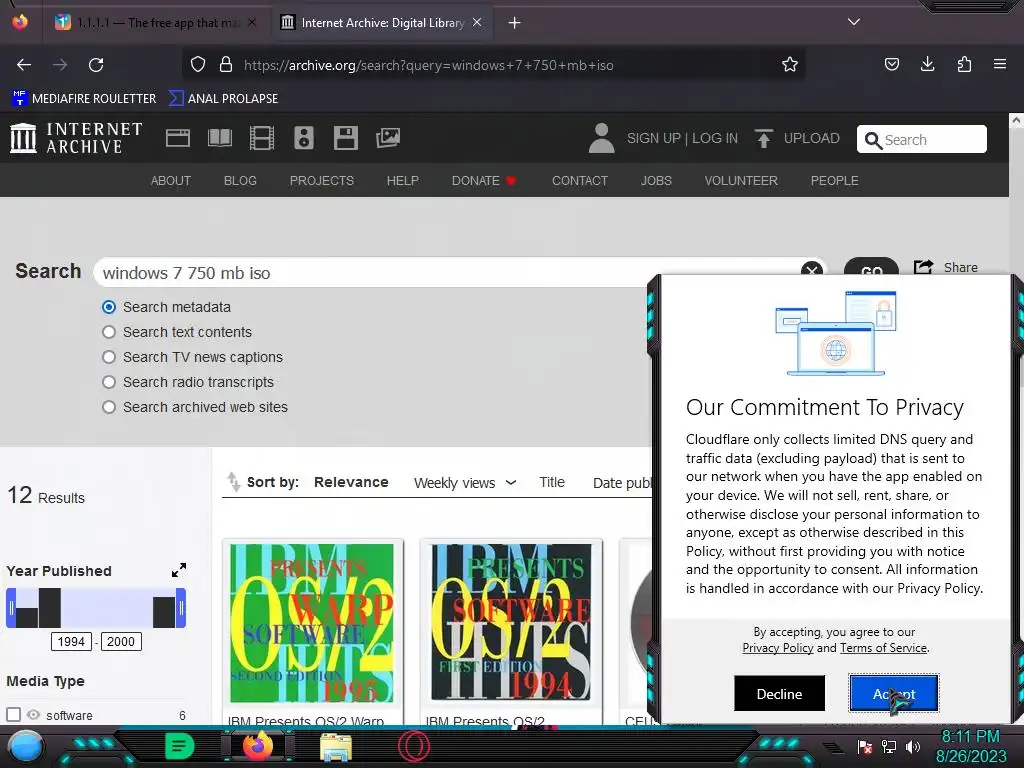
Task: Sort results by Title
Action: [x=552, y=482]
